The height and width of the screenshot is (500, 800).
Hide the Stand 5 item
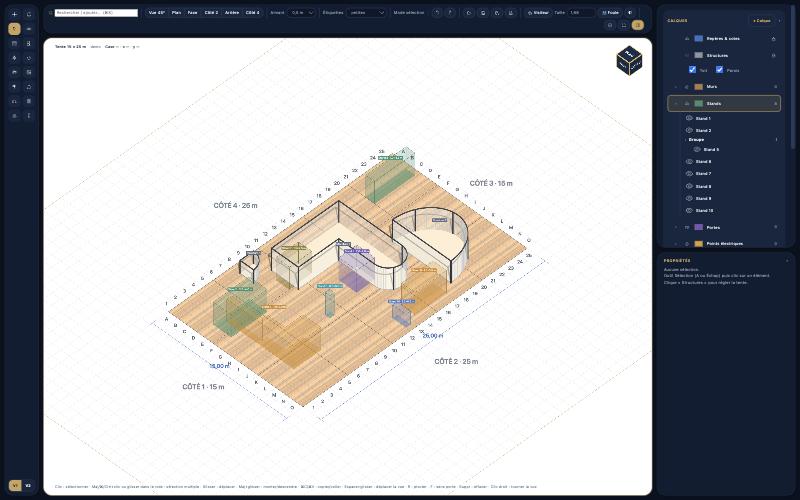point(697,149)
